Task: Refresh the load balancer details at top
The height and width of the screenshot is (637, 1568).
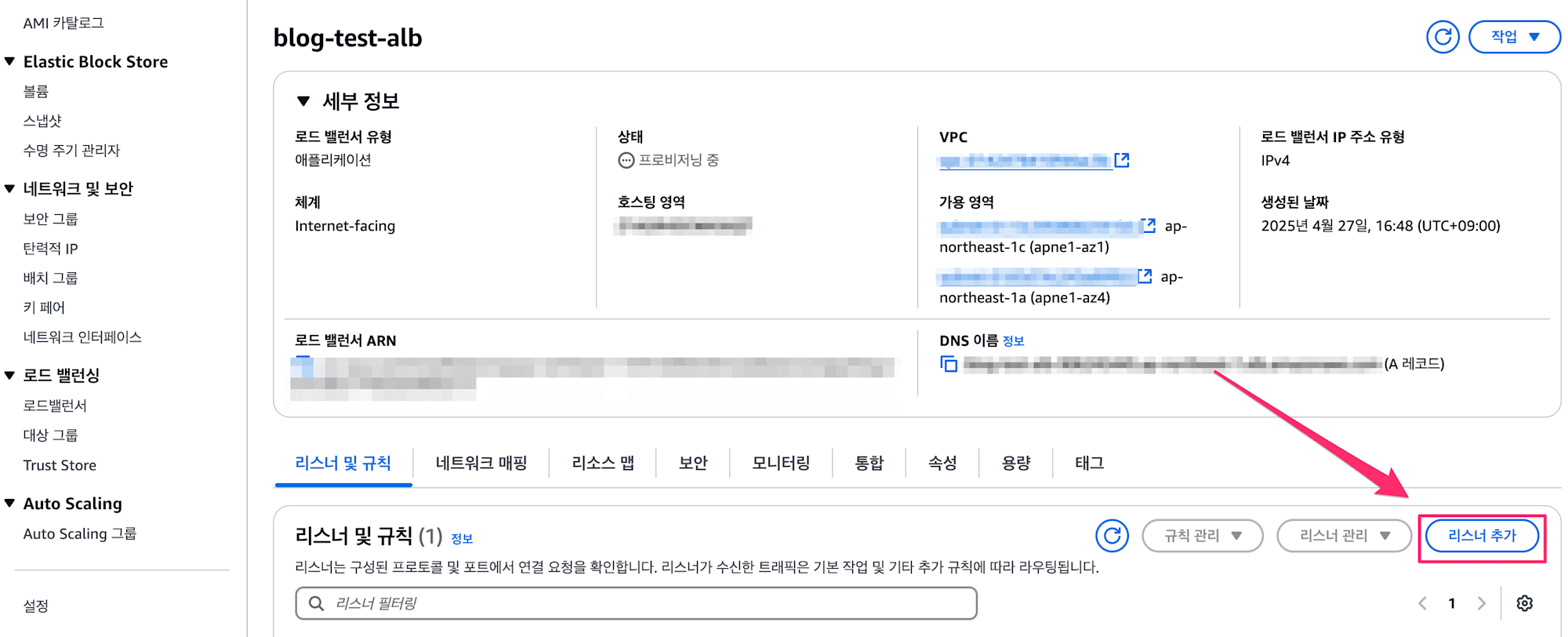Action: (1443, 37)
